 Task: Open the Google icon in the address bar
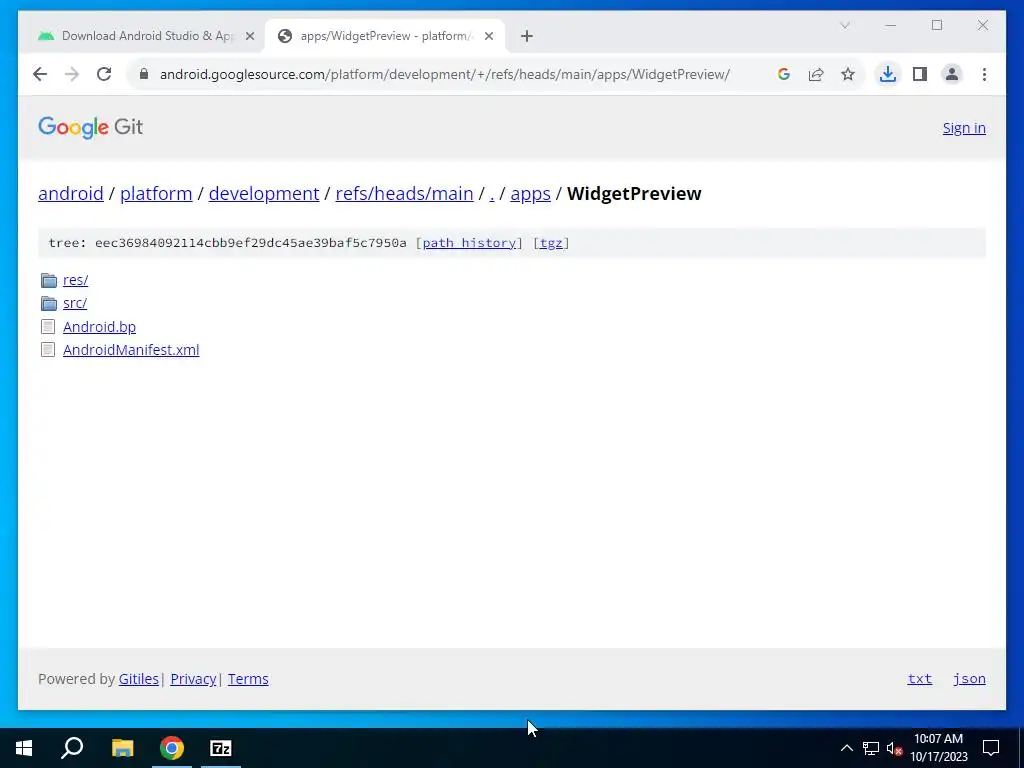[784, 74]
